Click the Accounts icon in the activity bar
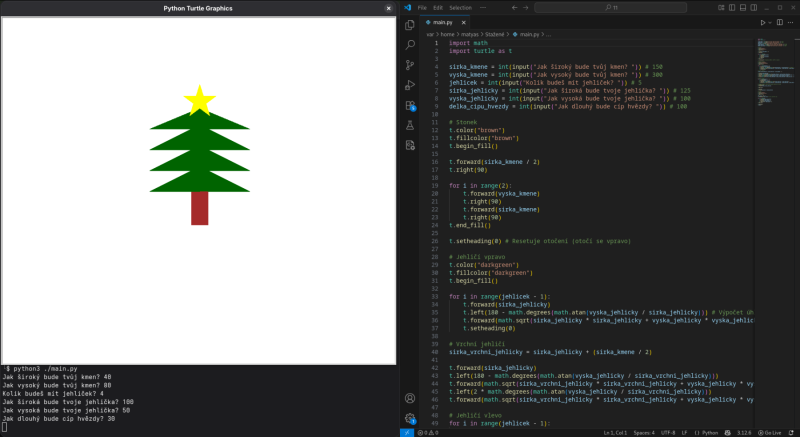Image resolution: width=800 pixels, height=437 pixels. coord(410,398)
